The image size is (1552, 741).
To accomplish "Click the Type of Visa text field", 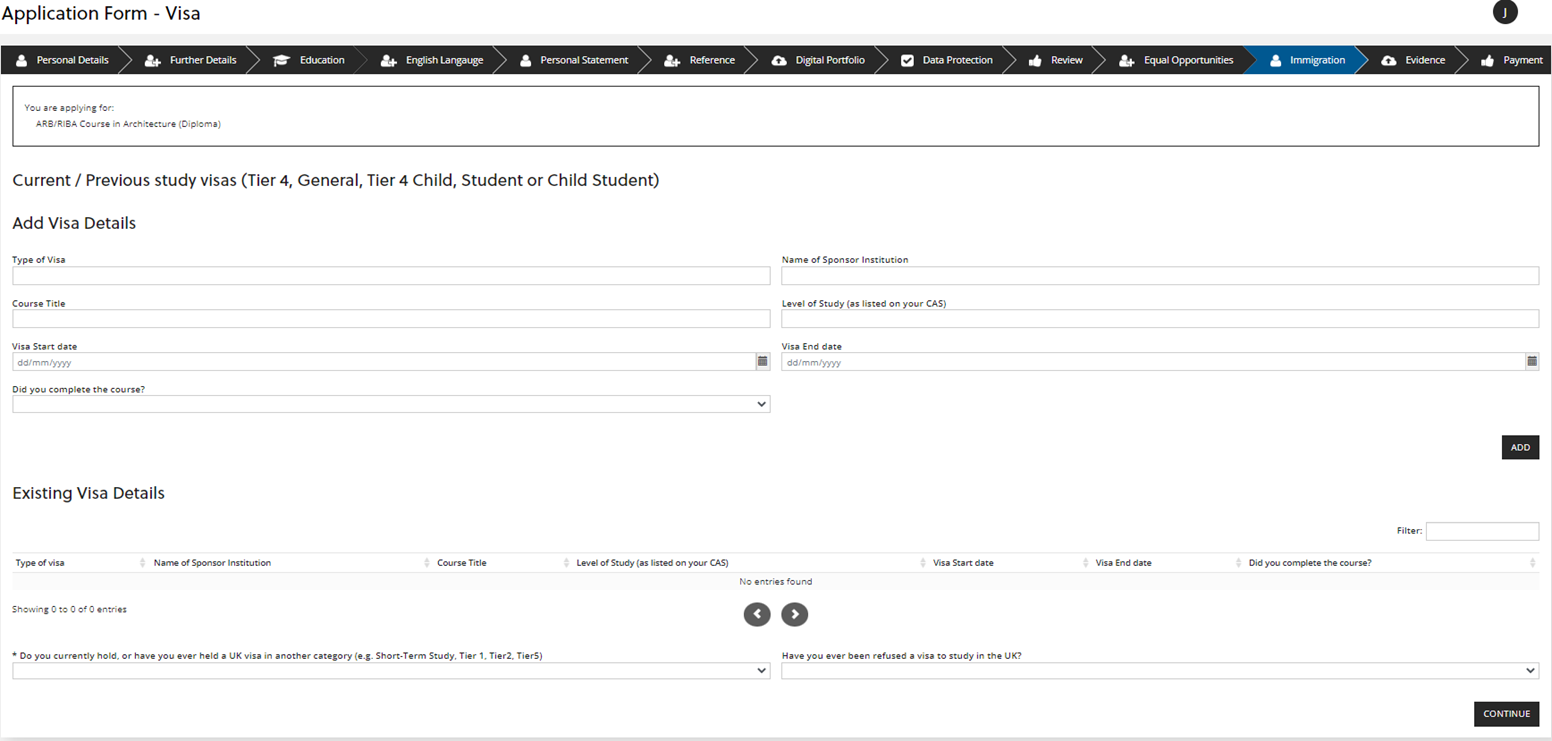I will point(391,276).
